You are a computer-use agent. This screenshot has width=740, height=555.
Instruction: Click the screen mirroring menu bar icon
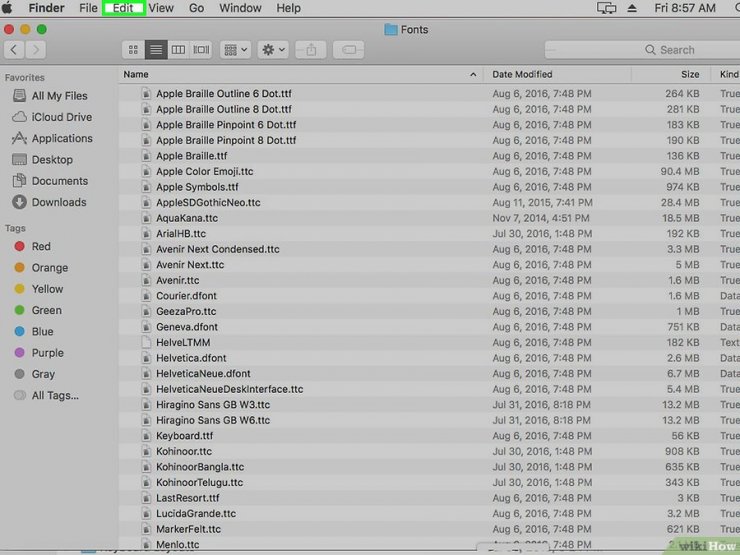(606, 8)
